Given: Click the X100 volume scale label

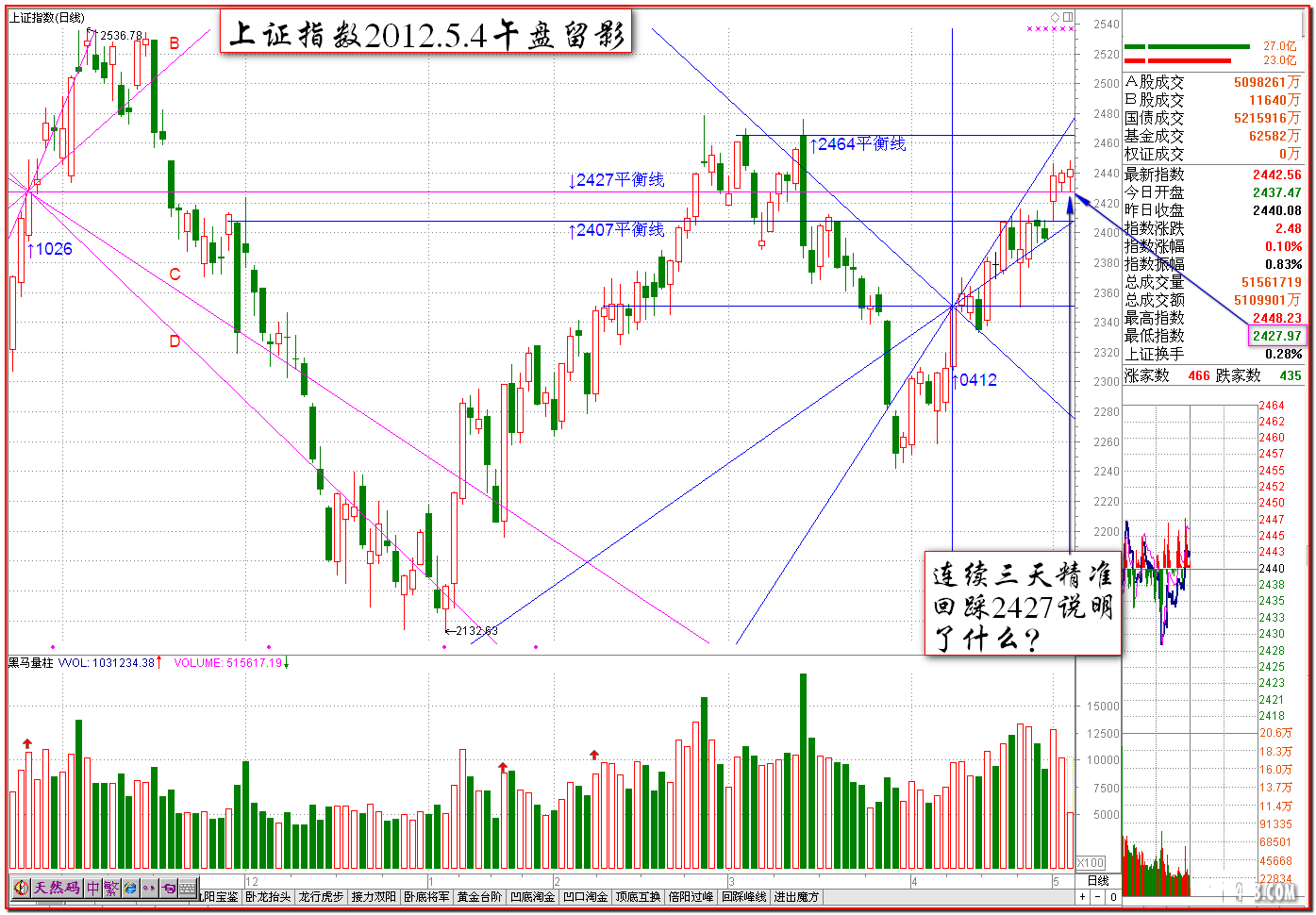Looking at the screenshot, I should (1091, 863).
